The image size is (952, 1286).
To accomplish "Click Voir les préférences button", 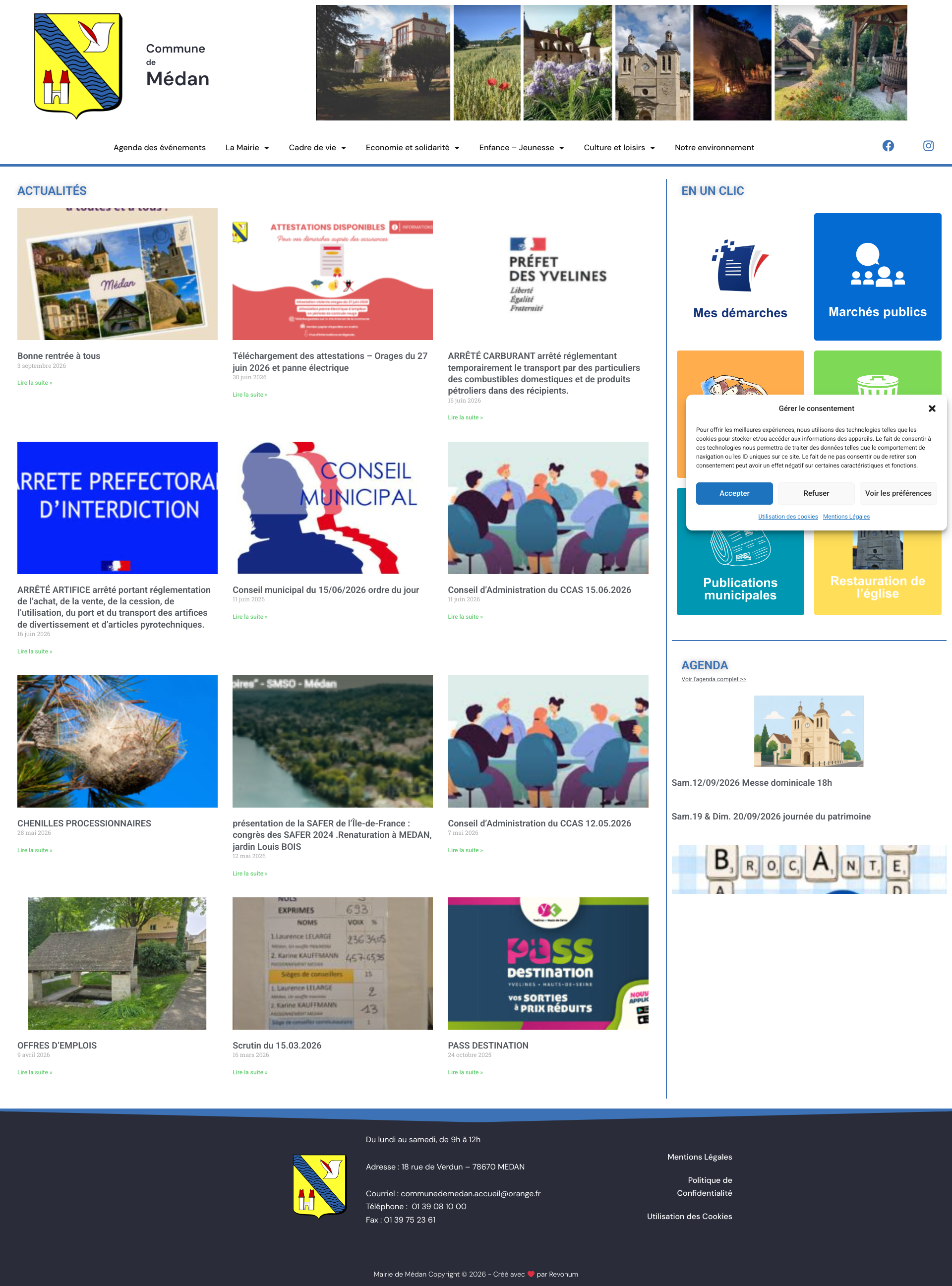I will point(898,493).
